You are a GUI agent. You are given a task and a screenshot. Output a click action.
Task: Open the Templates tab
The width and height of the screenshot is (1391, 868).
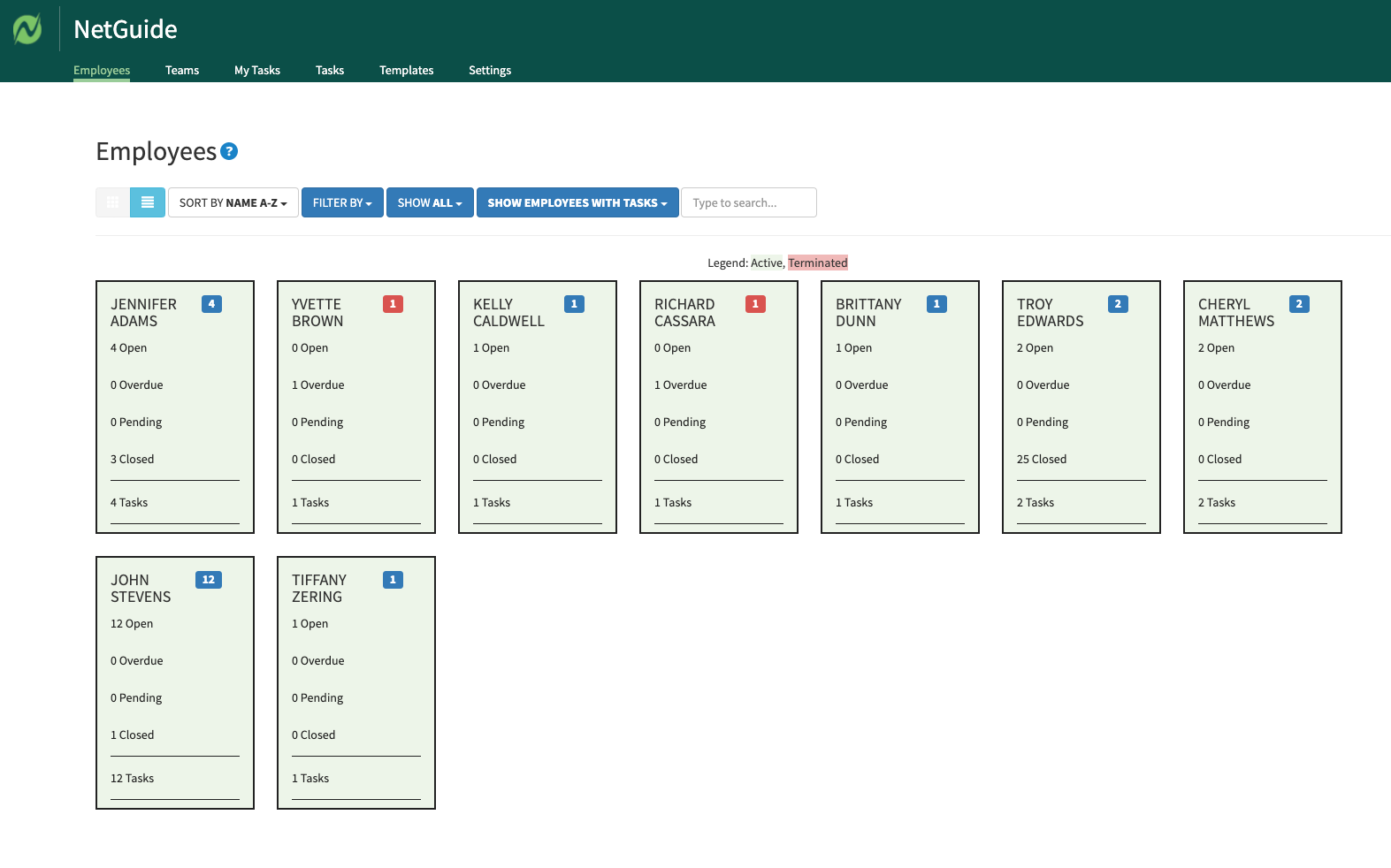pyautogui.click(x=406, y=71)
